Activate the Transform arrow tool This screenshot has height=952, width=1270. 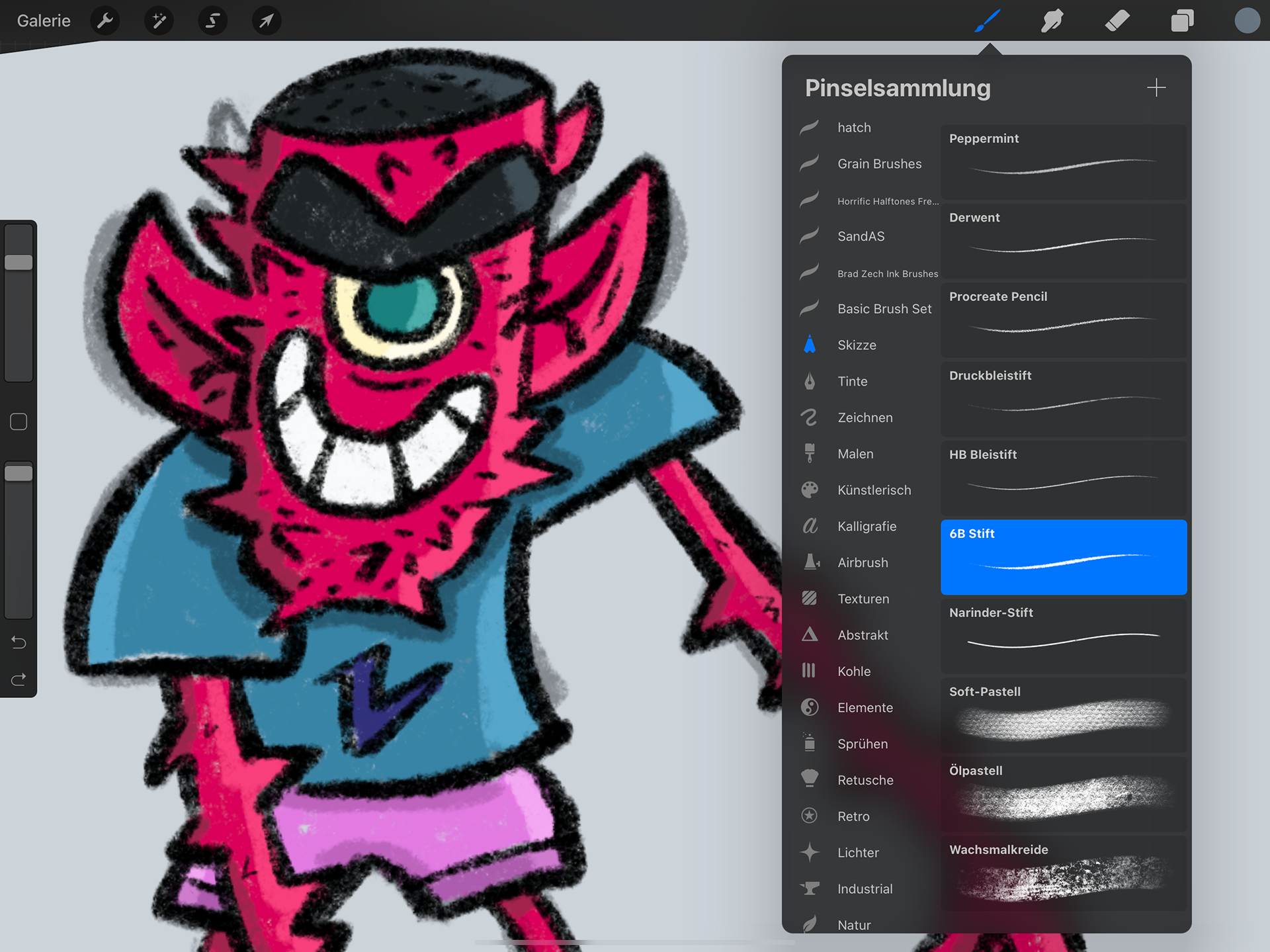266,21
